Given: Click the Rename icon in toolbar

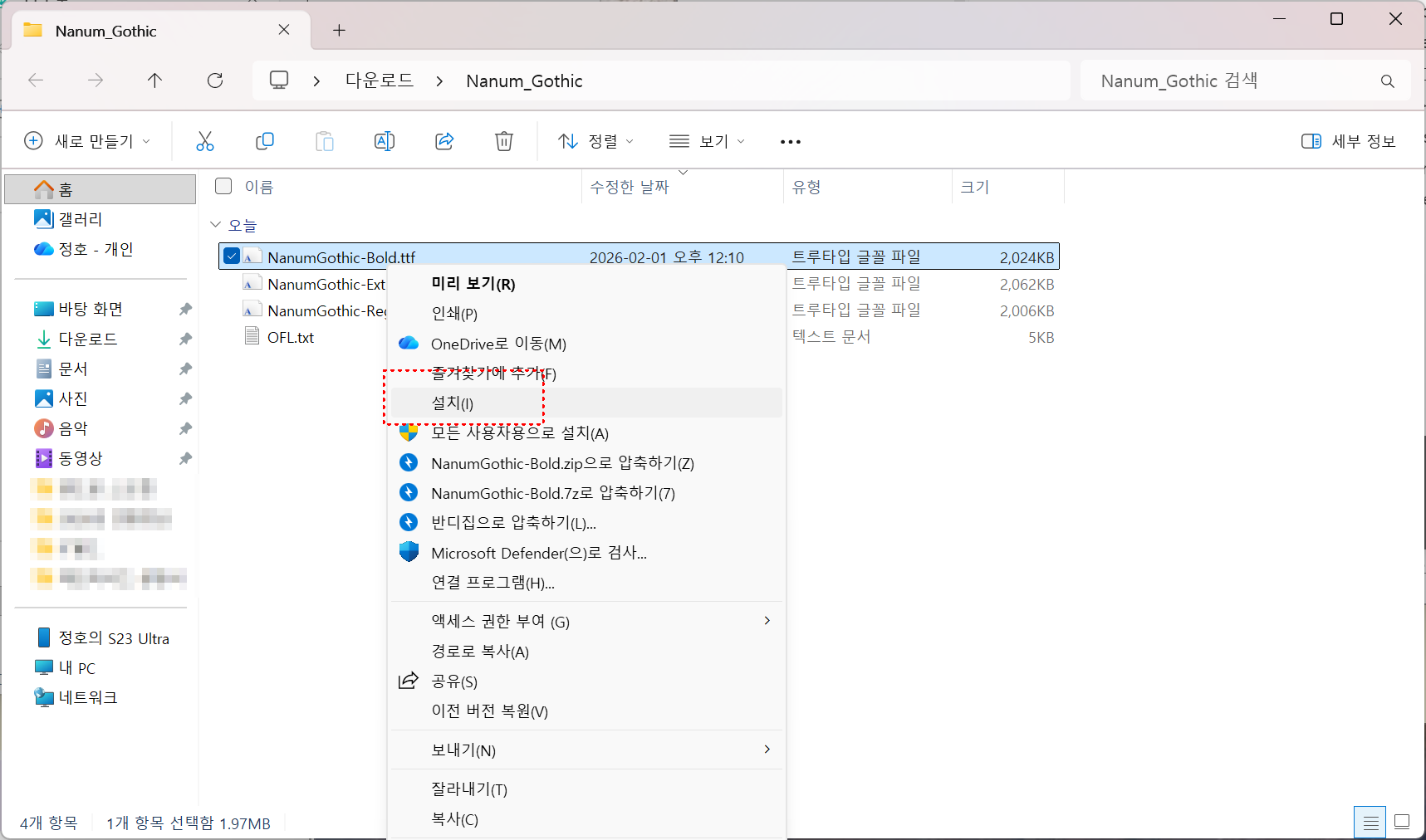Looking at the screenshot, I should pyautogui.click(x=385, y=141).
